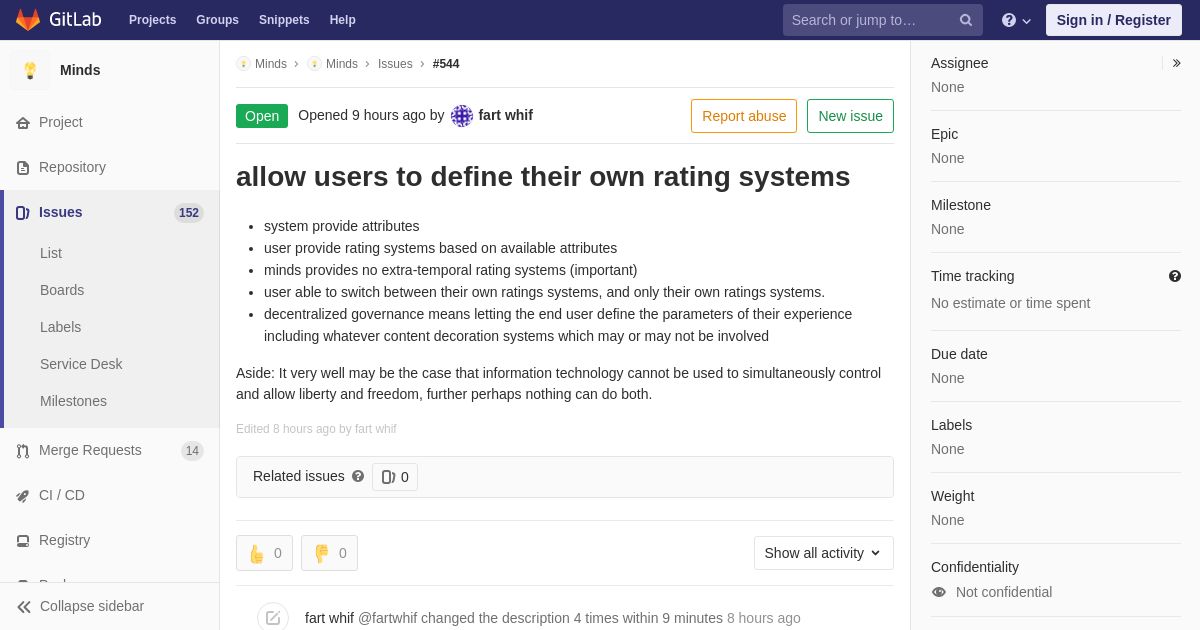Viewport: 1200px width, 630px height.
Task: Click the Assignee section label
Action: tap(959, 63)
